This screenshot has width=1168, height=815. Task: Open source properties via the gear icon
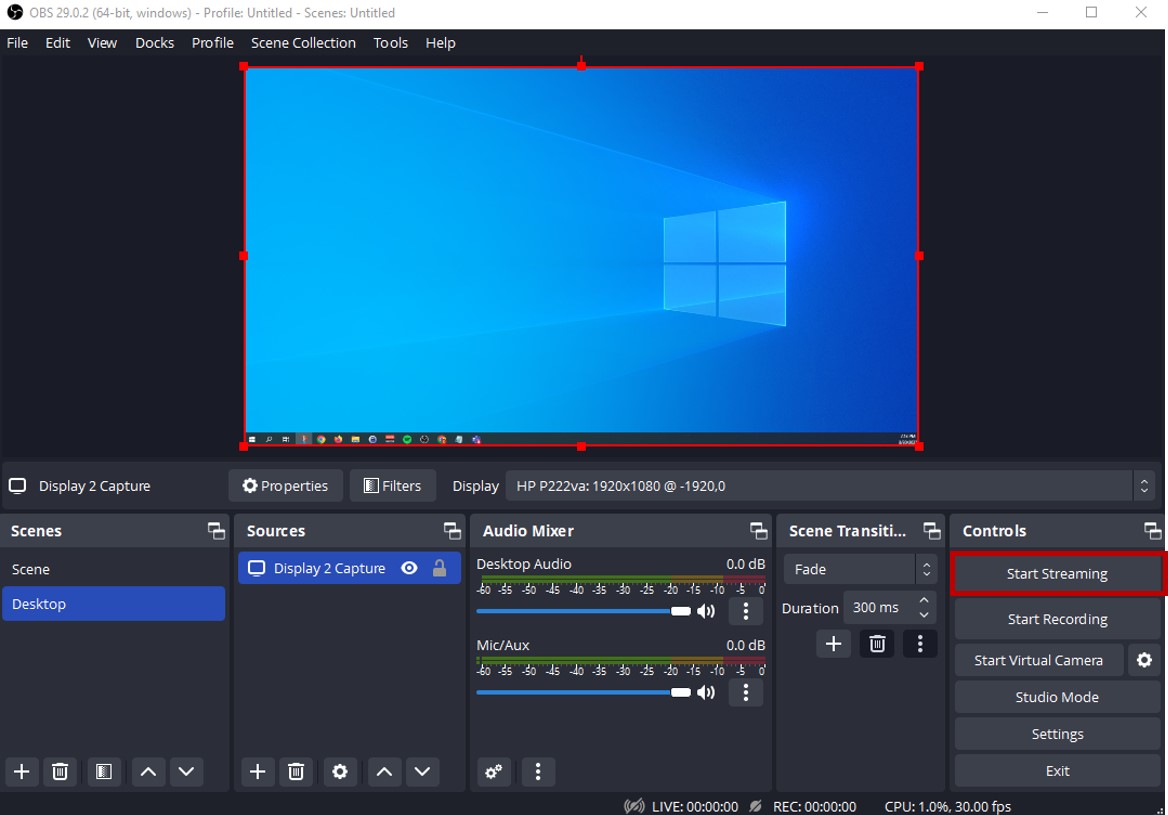(340, 771)
